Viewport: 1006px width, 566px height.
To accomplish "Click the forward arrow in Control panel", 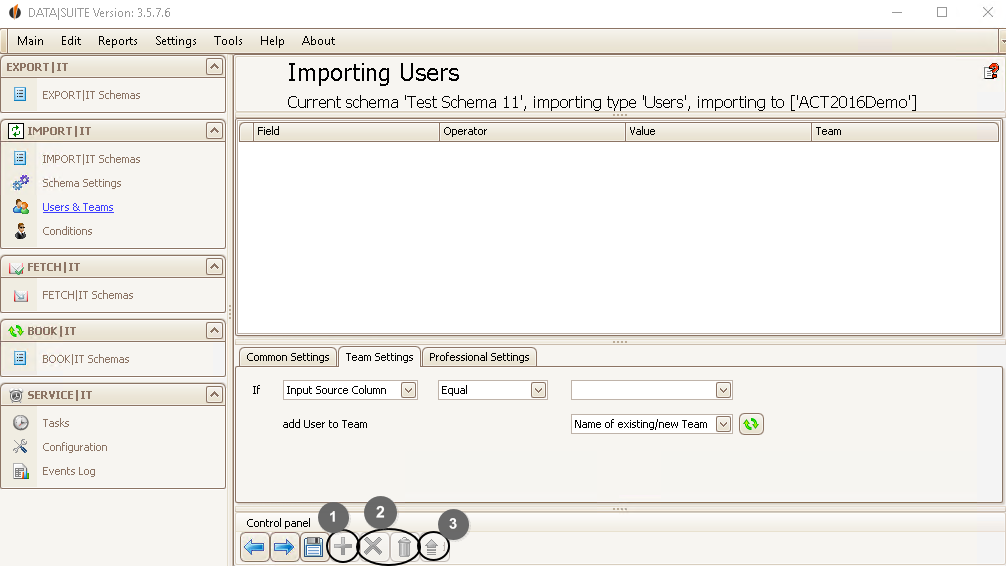I will pos(284,547).
